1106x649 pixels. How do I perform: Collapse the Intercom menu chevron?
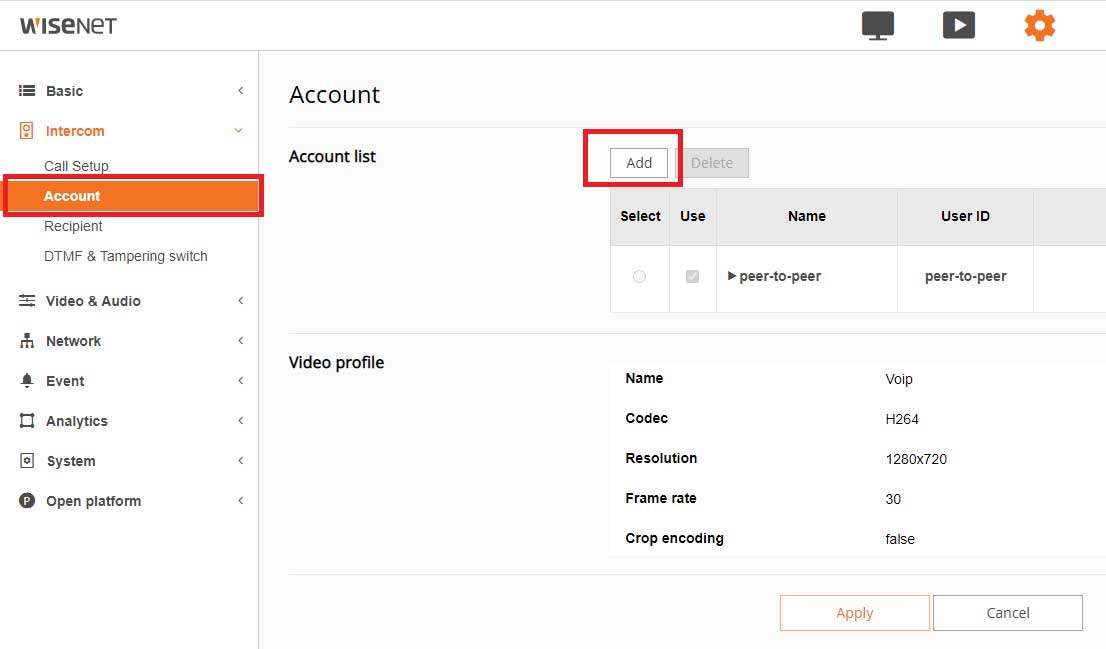(x=239, y=131)
